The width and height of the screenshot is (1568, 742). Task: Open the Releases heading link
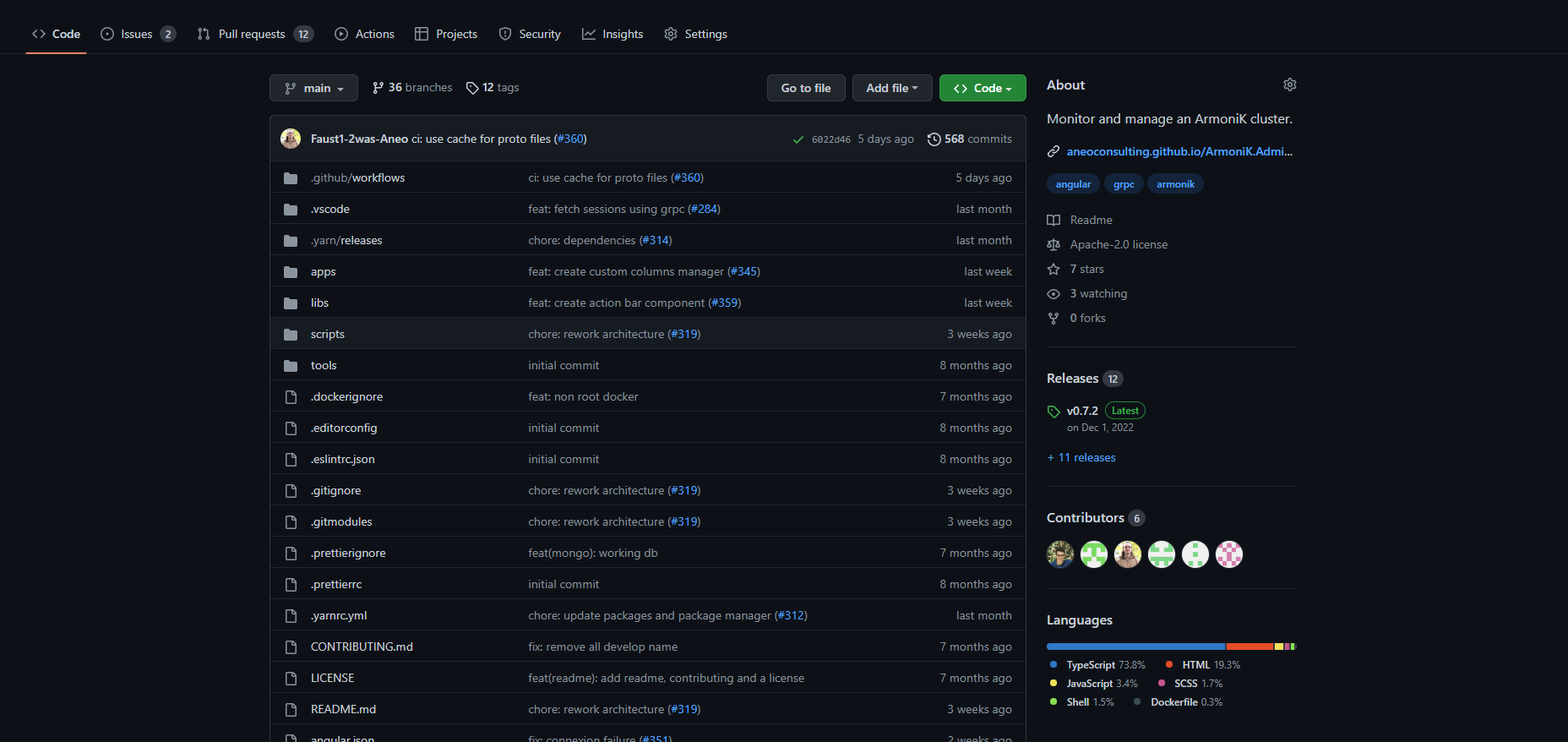pyautogui.click(x=1085, y=379)
